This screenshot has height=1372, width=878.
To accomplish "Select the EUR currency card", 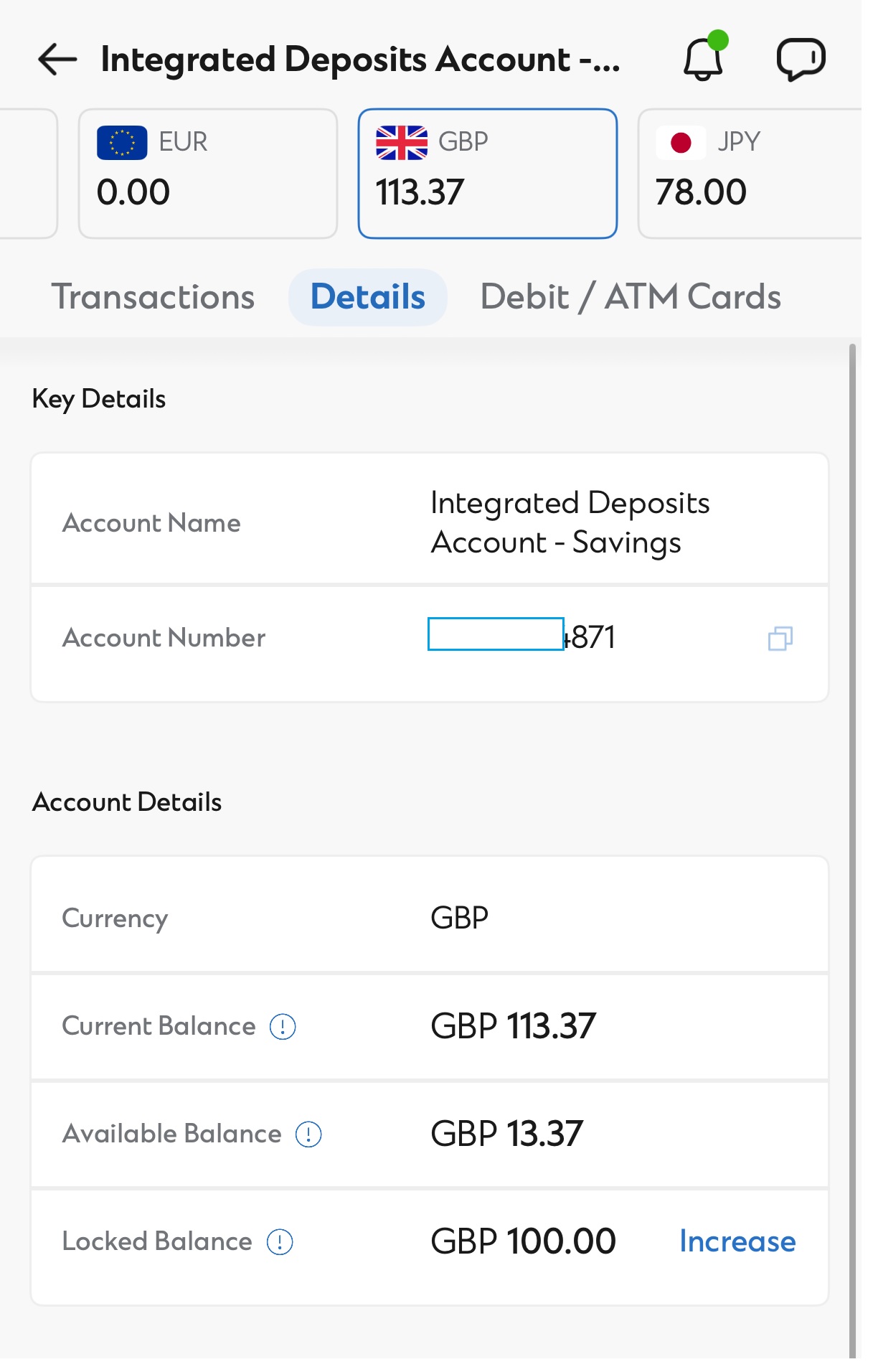I will (x=208, y=174).
